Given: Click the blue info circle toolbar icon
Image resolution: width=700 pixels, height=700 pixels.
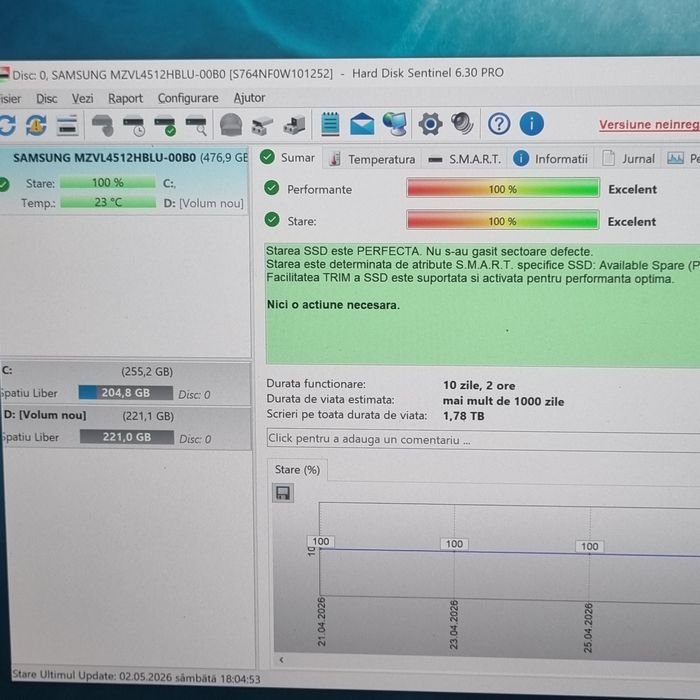Looking at the screenshot, I should (x=531, y=124).
